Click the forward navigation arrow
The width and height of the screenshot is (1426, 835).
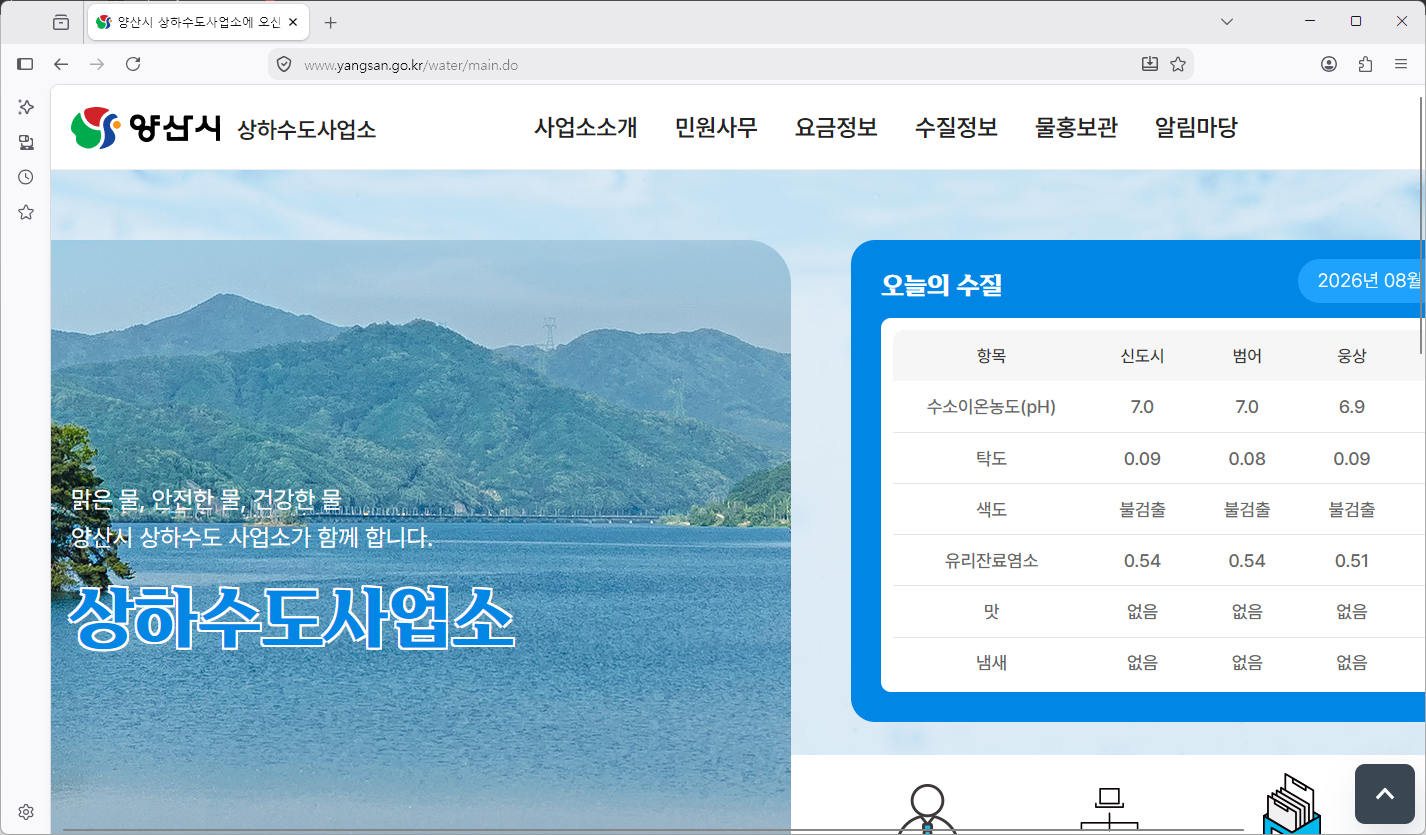point(97,64)
